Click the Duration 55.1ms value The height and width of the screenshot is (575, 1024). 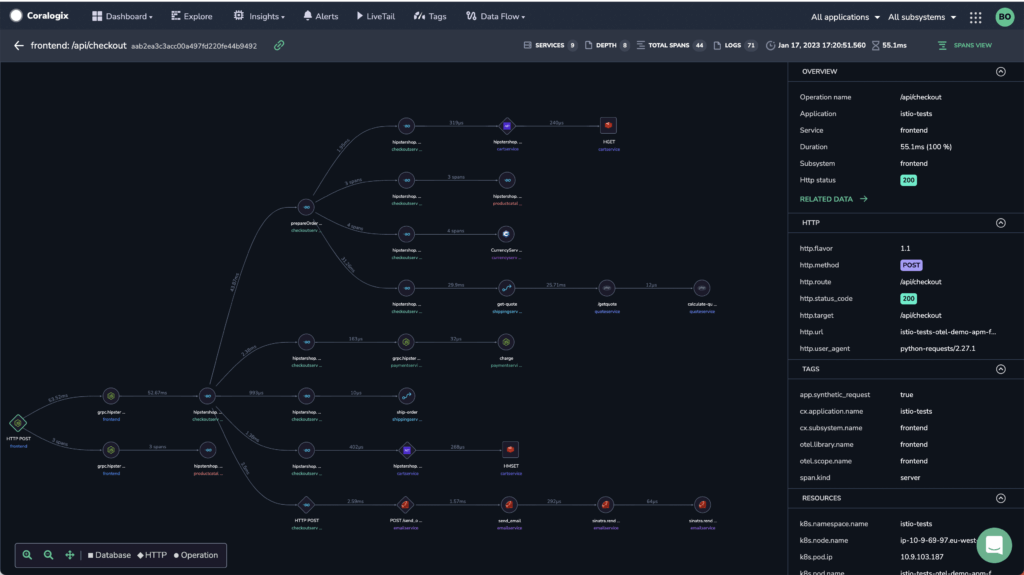tap(925, 147)
